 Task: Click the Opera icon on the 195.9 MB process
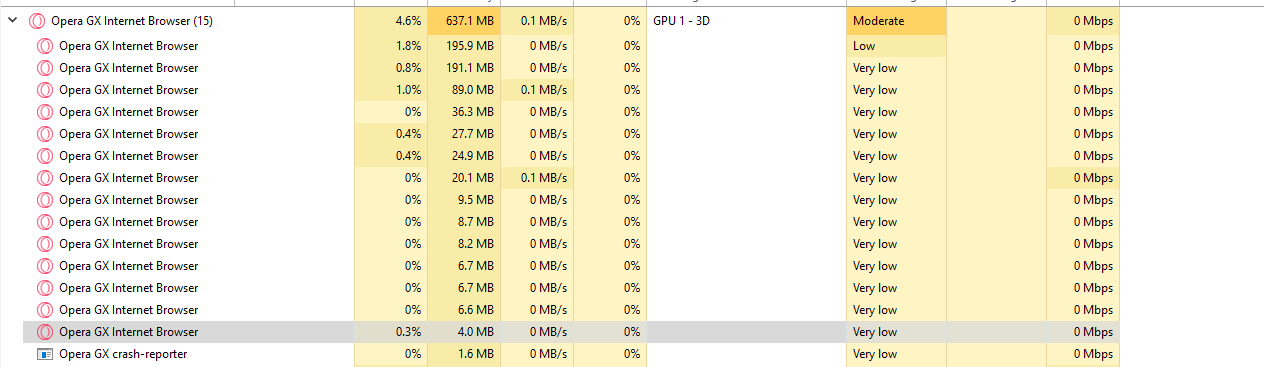pos(44,46)
